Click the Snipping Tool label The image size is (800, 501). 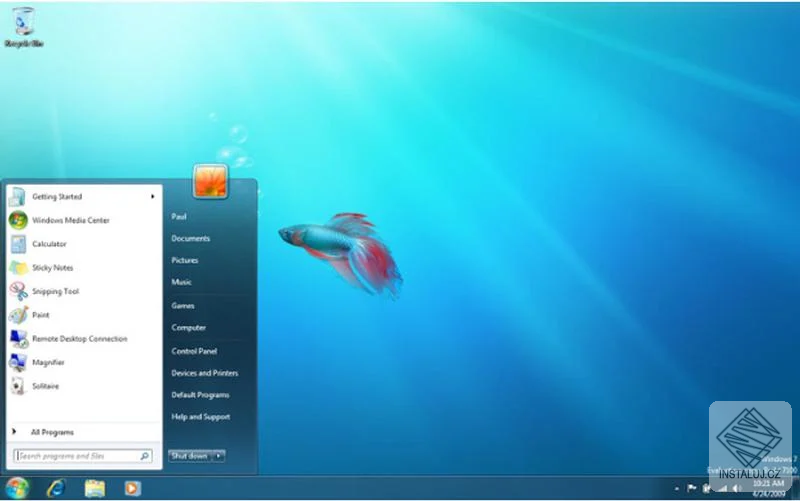point(56,291)
